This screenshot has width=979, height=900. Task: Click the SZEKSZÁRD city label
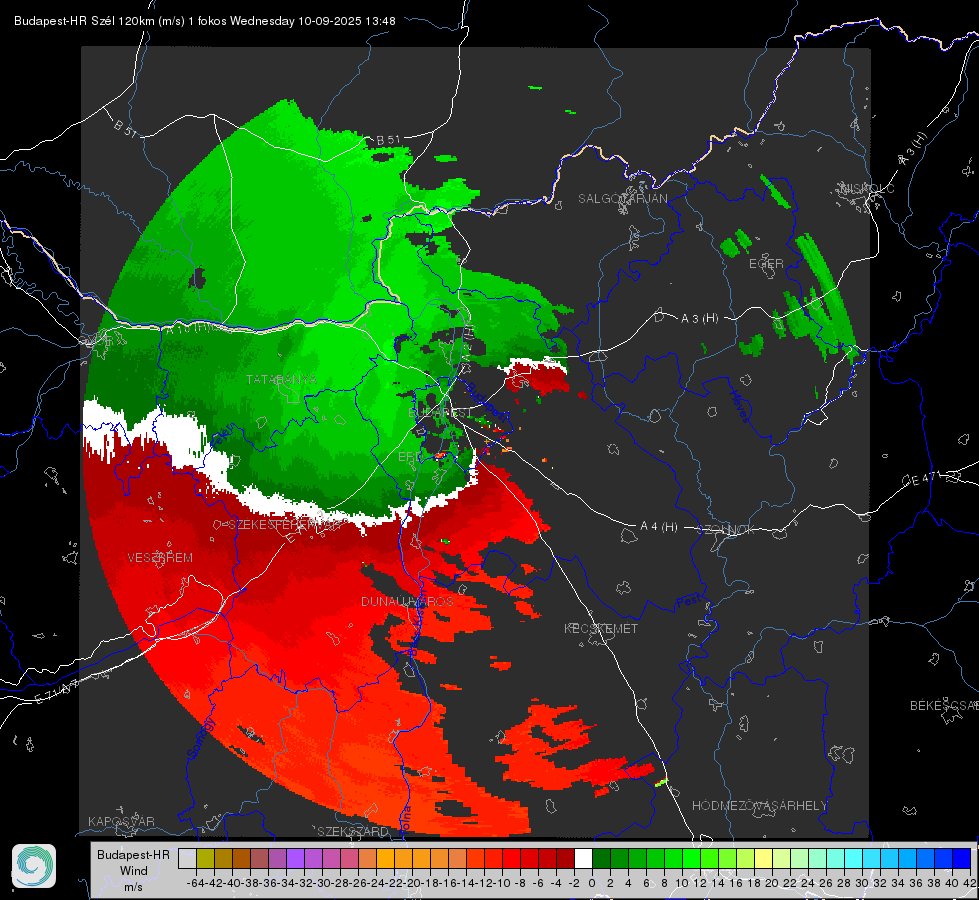(x=353, y=831)
